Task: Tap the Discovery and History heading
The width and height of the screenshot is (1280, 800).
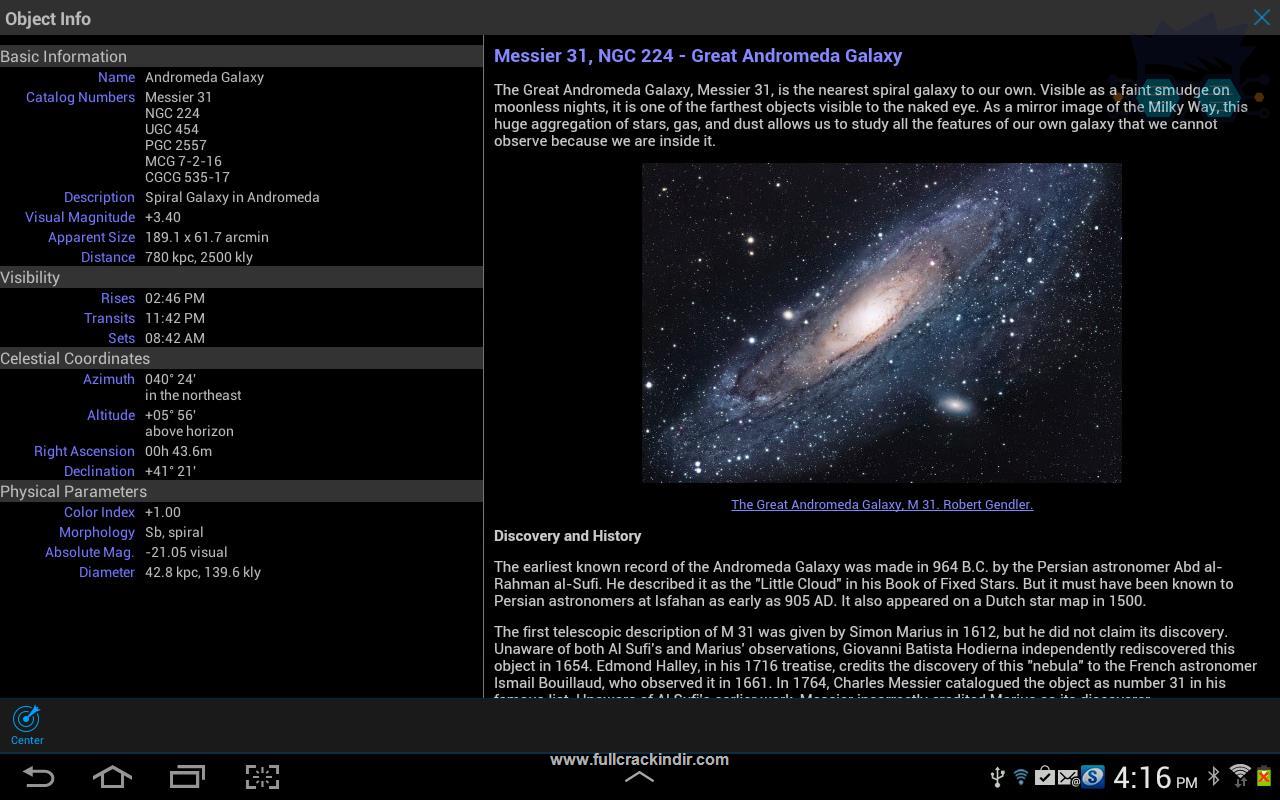Action: (568, 536)
